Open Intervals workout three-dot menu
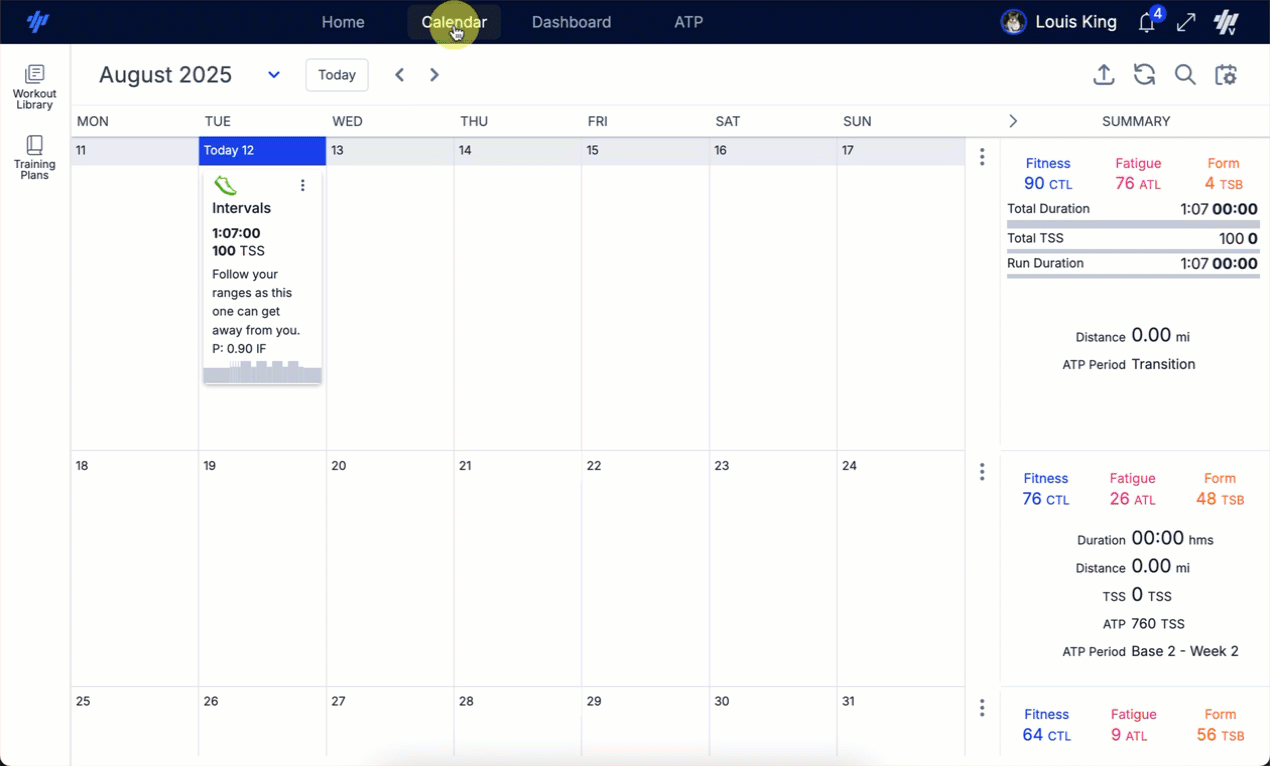Image resolution: width=1270 pixels, height=766 pixels. point(303,185)
